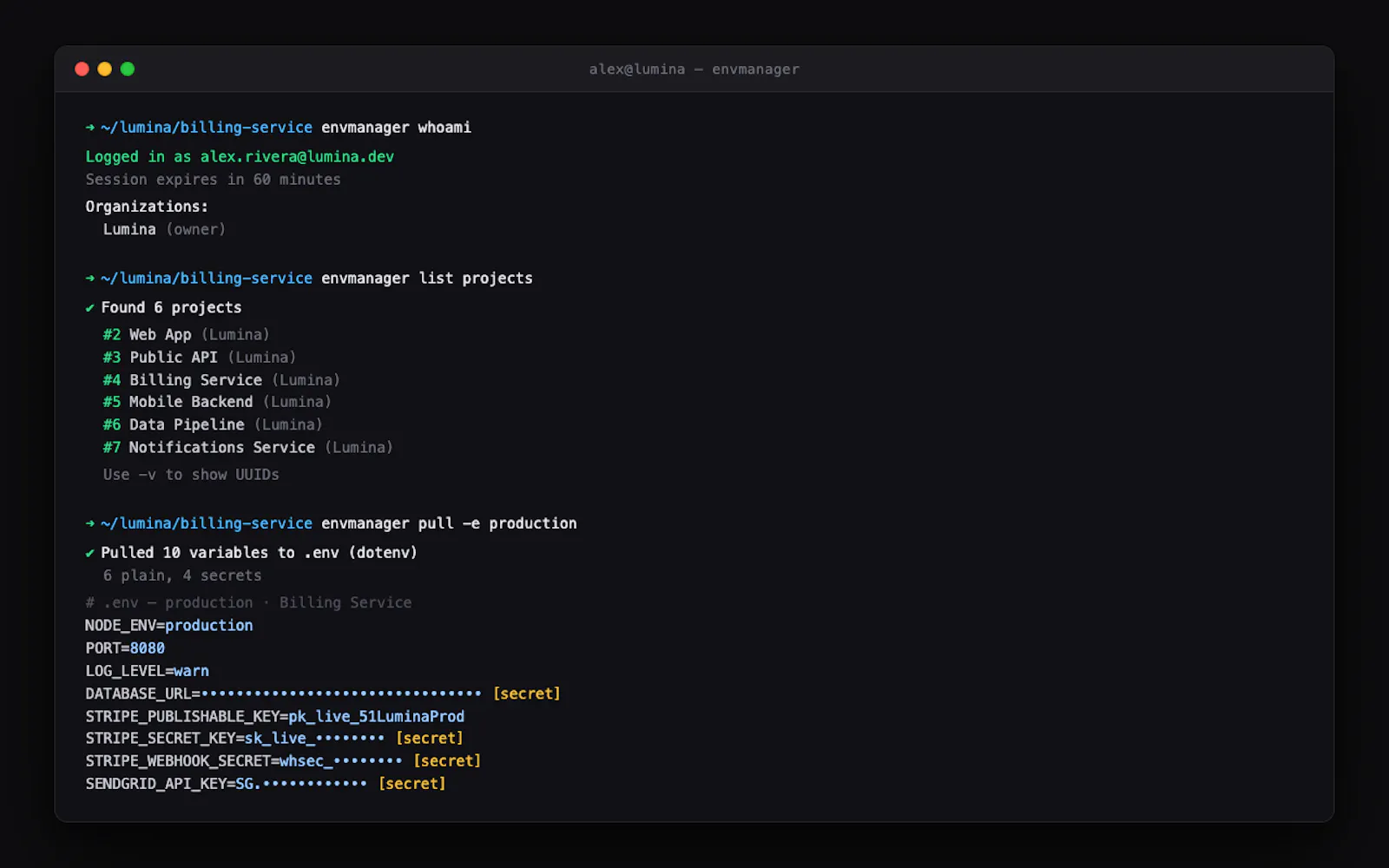1389x868 pixels.
Task: Click the [secret] tag after SENDGRID_API_KEY
Action: (412, 784)
